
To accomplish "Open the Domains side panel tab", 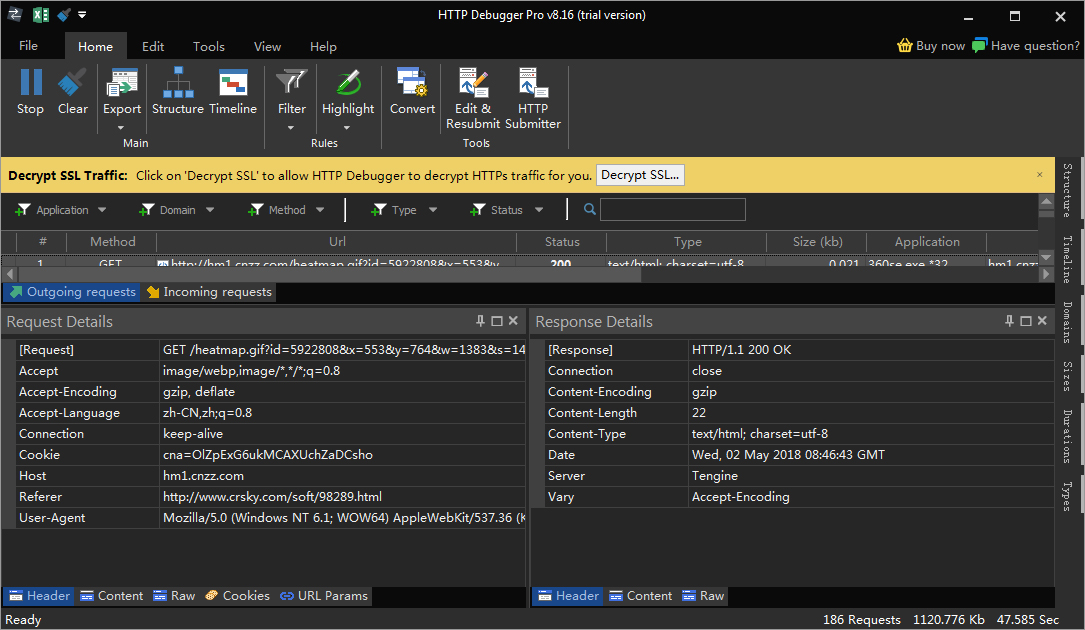I will click(1068, 322).
